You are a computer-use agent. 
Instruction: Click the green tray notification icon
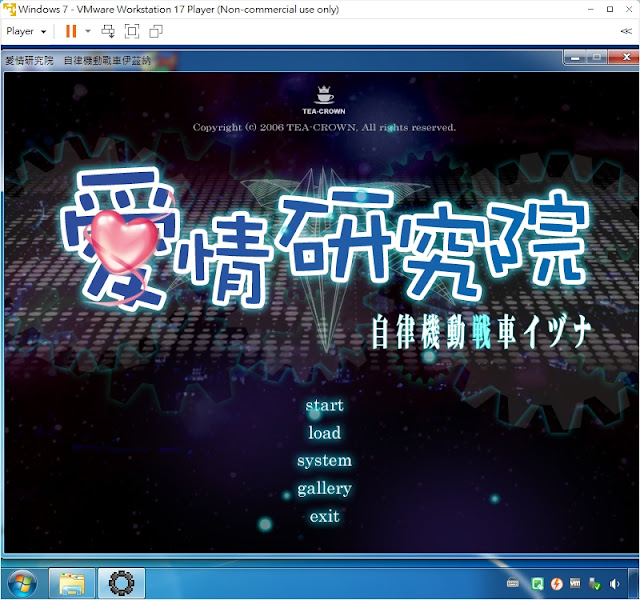click(537, 584)
